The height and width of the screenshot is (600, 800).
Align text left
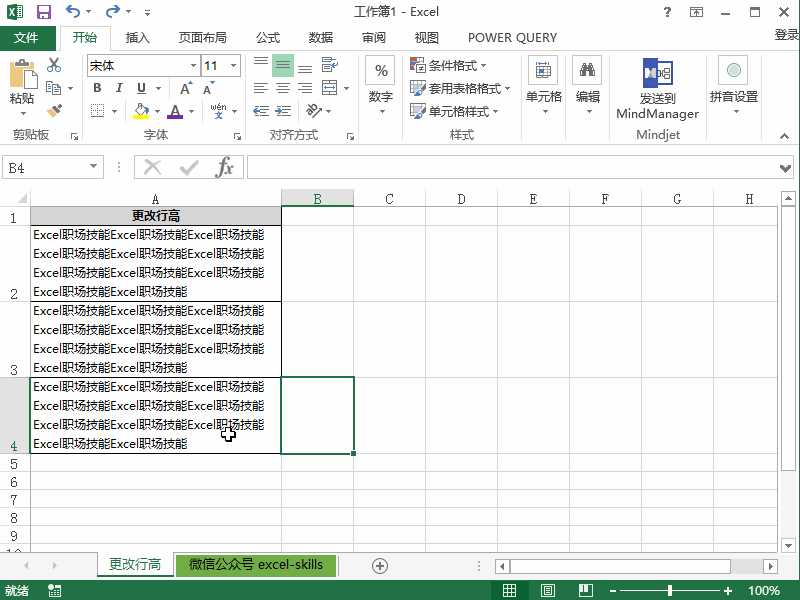tap(261, 88)
